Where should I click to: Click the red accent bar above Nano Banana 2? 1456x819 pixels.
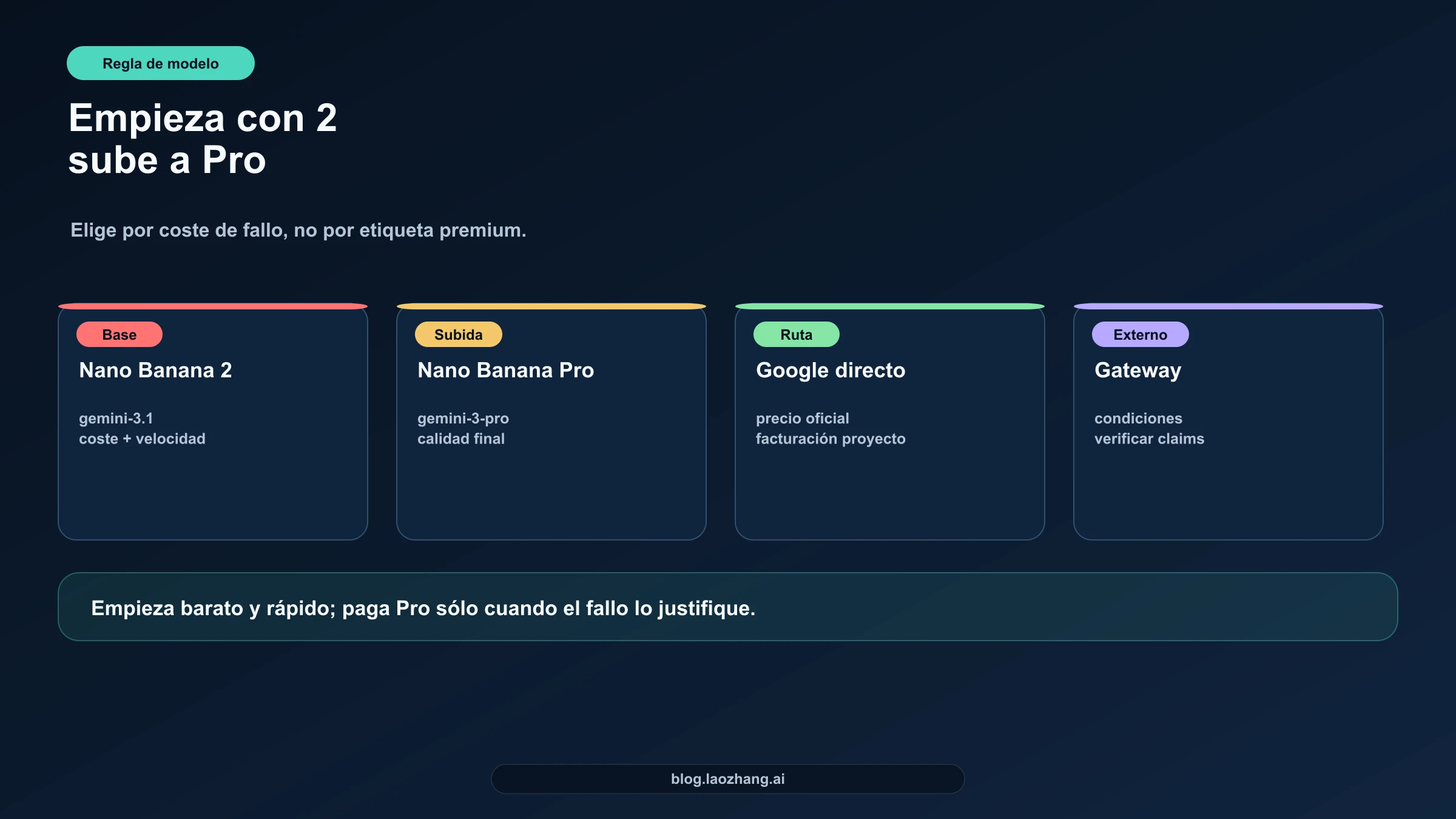coord(212,306)
